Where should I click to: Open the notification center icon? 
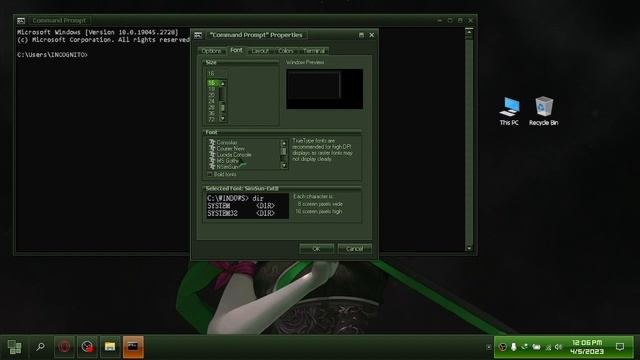620,347
